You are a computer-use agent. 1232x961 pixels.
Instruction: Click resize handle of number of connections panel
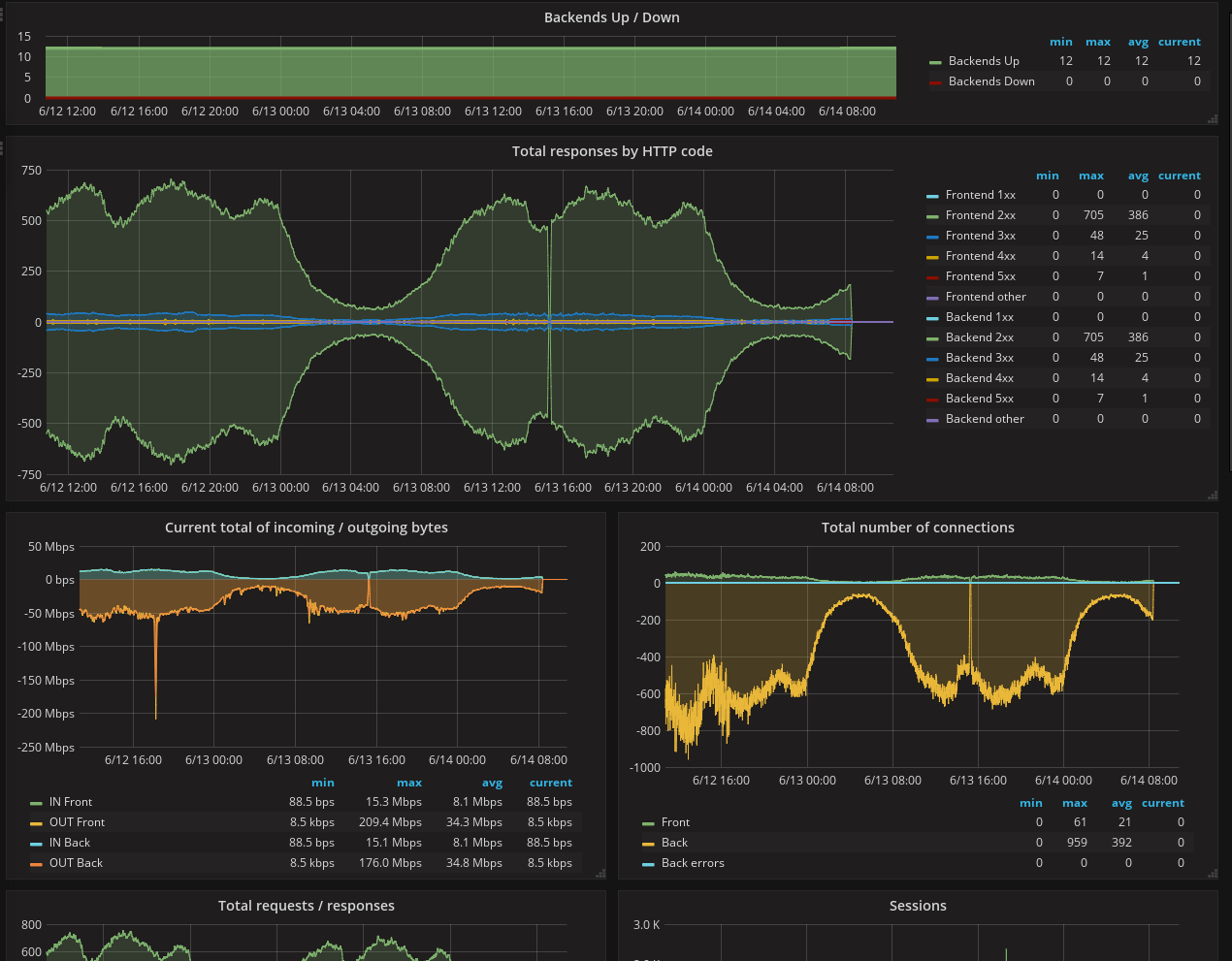[1213, 874]
